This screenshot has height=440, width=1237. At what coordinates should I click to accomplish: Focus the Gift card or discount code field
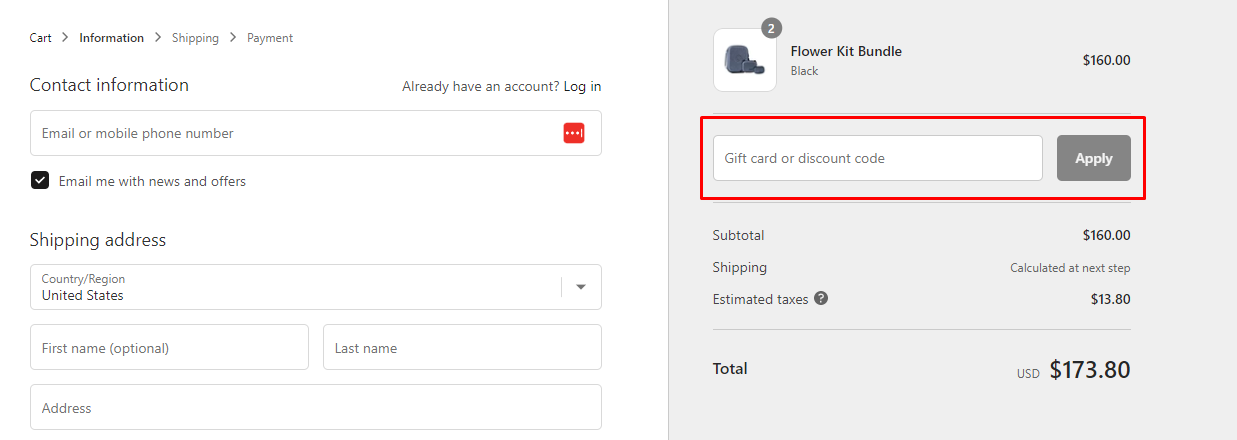point(878,158)
